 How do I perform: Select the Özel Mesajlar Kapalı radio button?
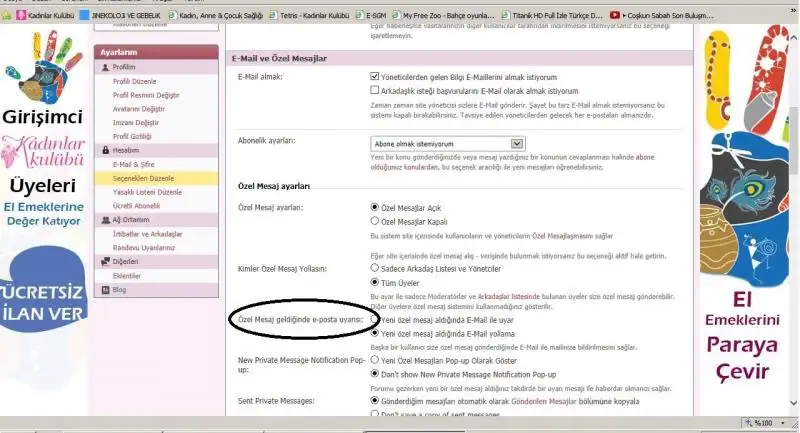pyautogui.click(x=374, y=220)
